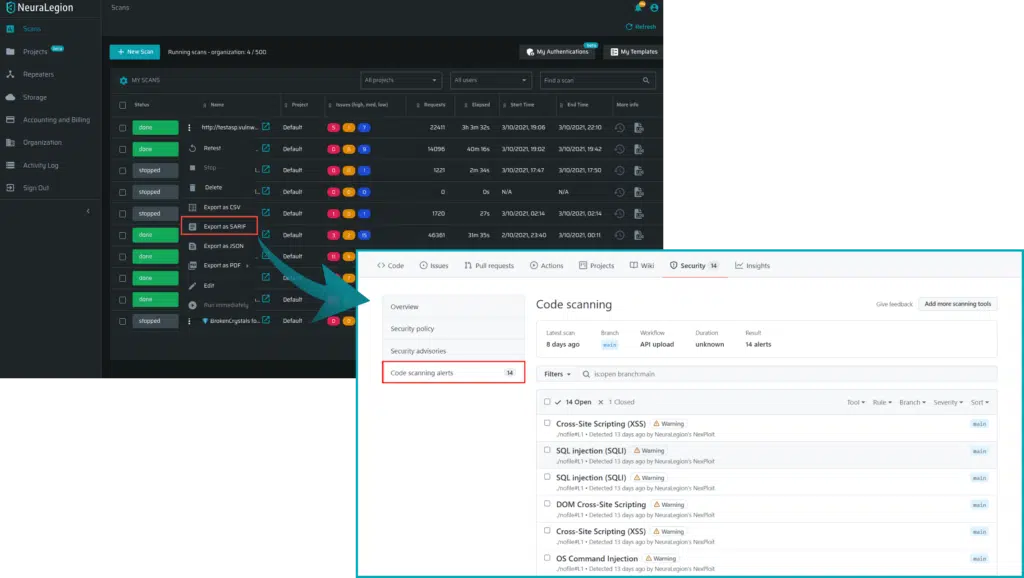Choose Retest from the context menu
Viewport: 1024px width, 578px height.
(206, 148)
